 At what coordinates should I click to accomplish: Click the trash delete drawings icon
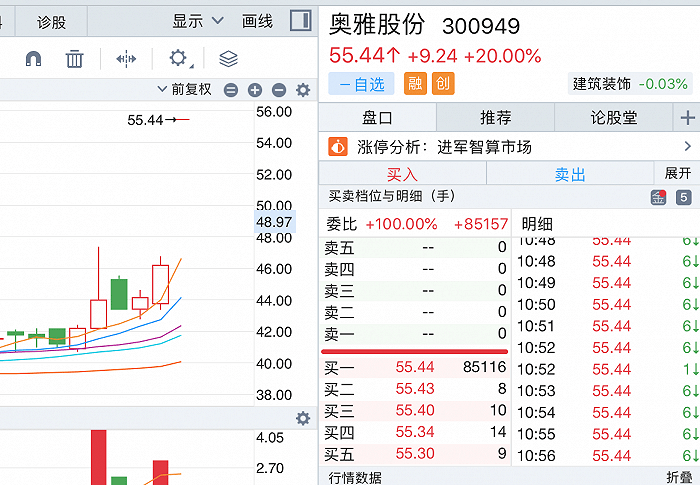75,59
